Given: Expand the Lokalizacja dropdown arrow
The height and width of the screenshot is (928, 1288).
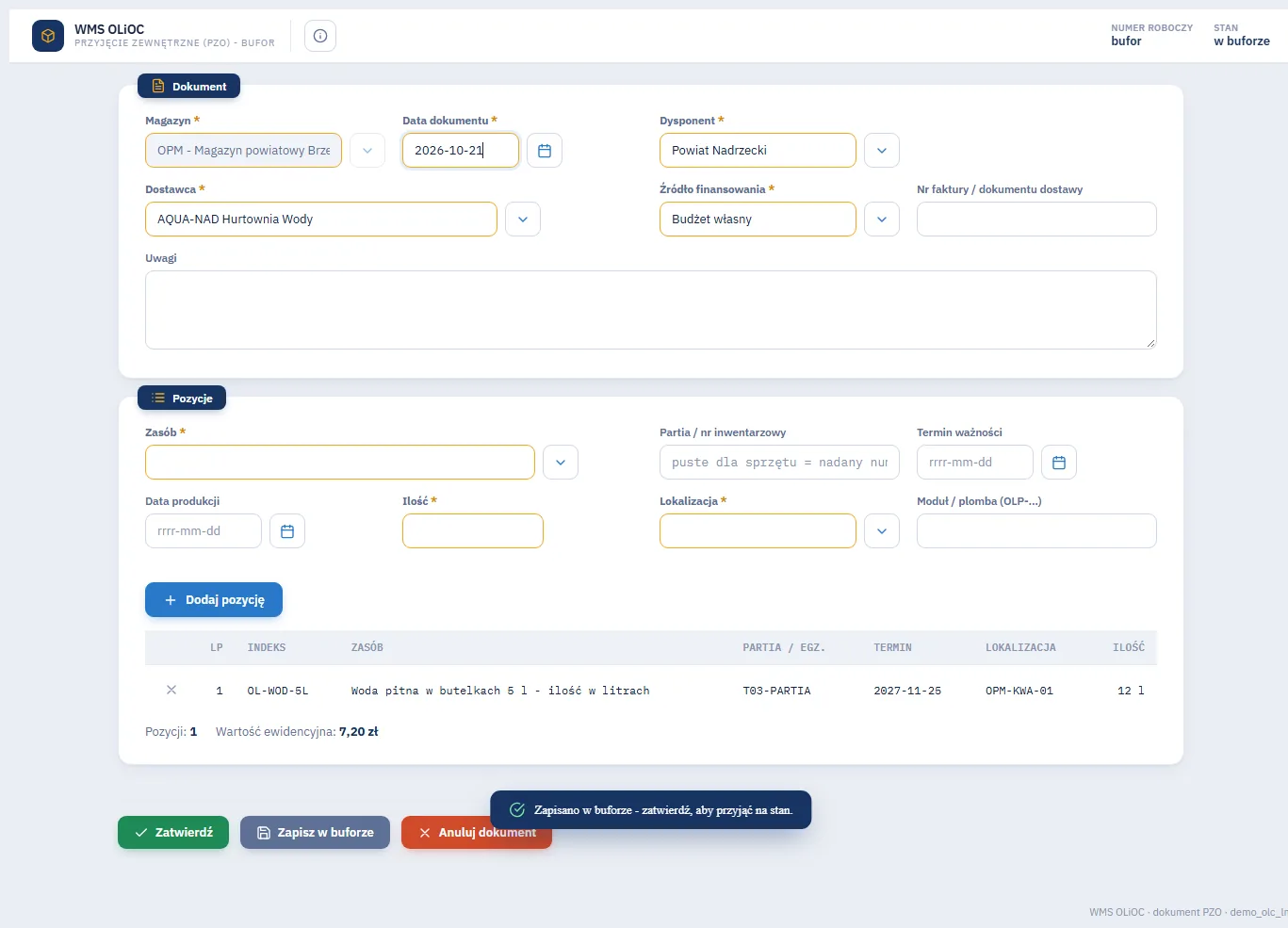Looking at the screenshot, I should 882,531.
